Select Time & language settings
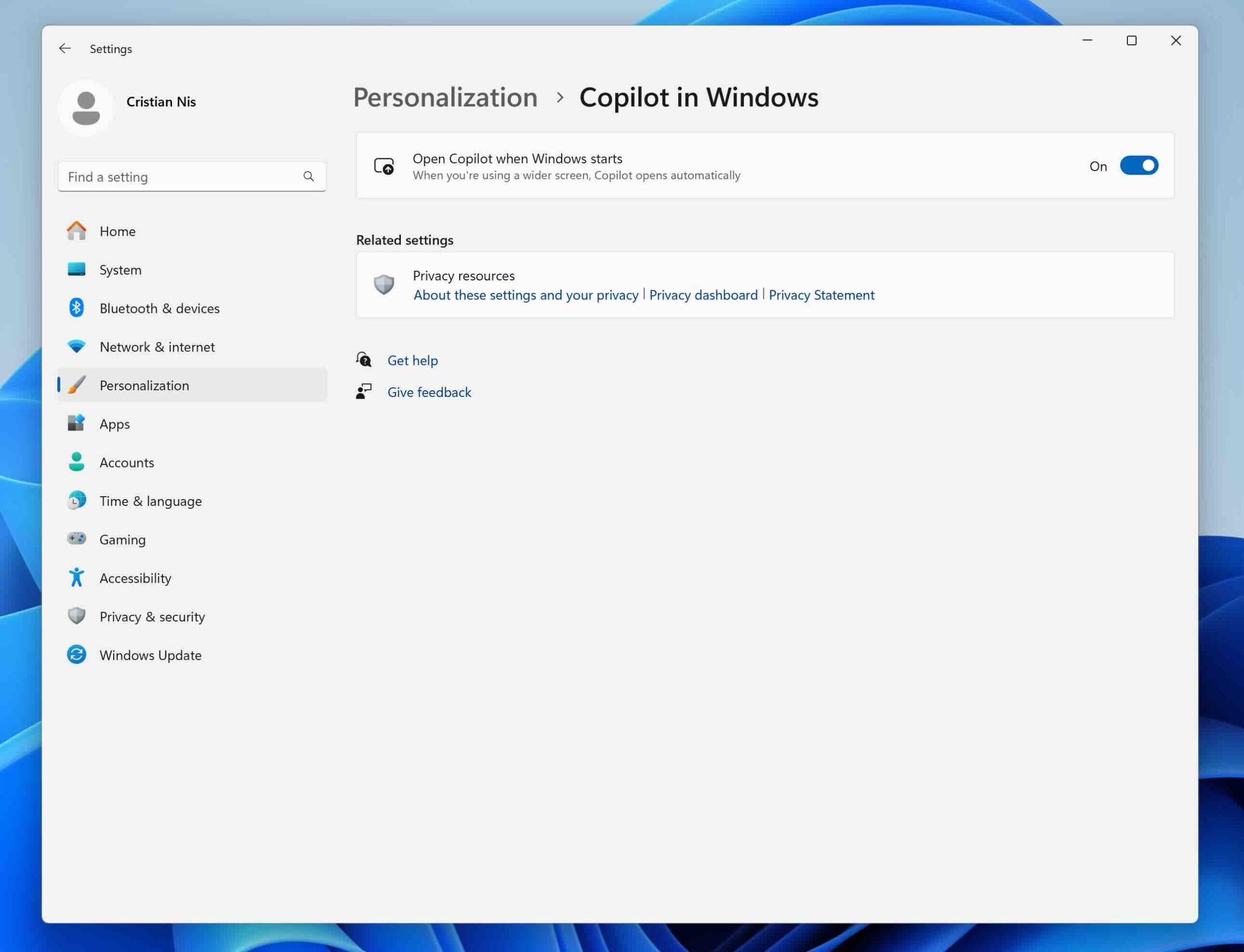 [x=150, y=500]
